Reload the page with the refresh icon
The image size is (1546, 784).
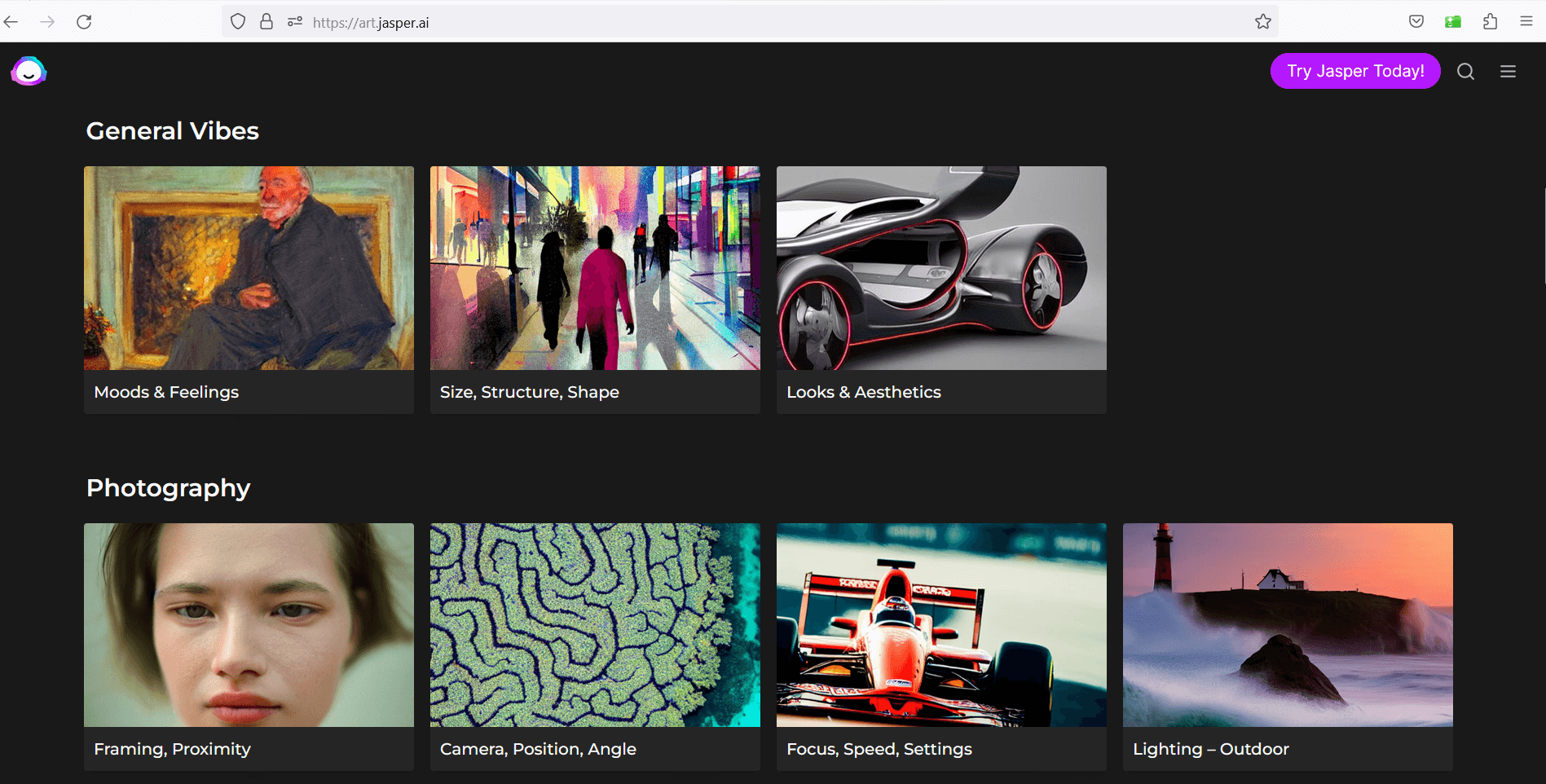tap(84, 22)
